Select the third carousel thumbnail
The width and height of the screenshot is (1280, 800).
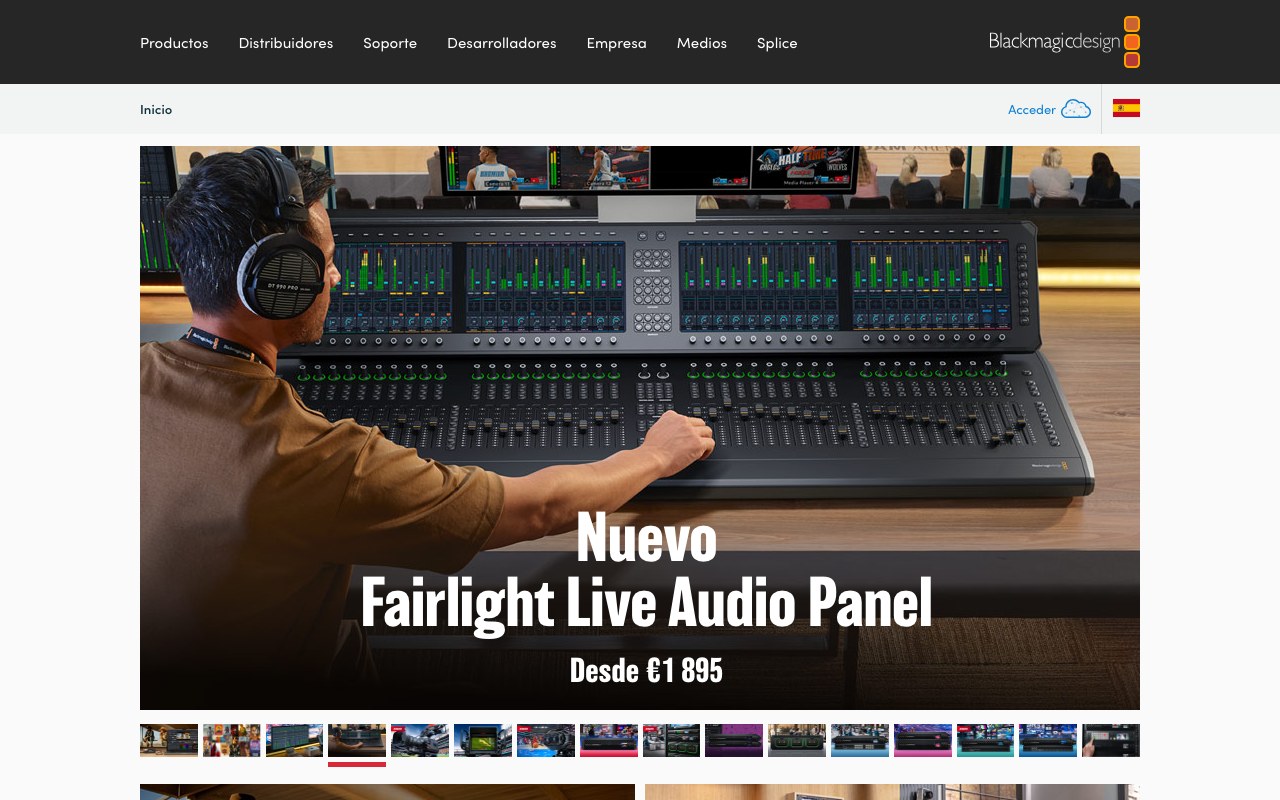click(x=295, y=740)
